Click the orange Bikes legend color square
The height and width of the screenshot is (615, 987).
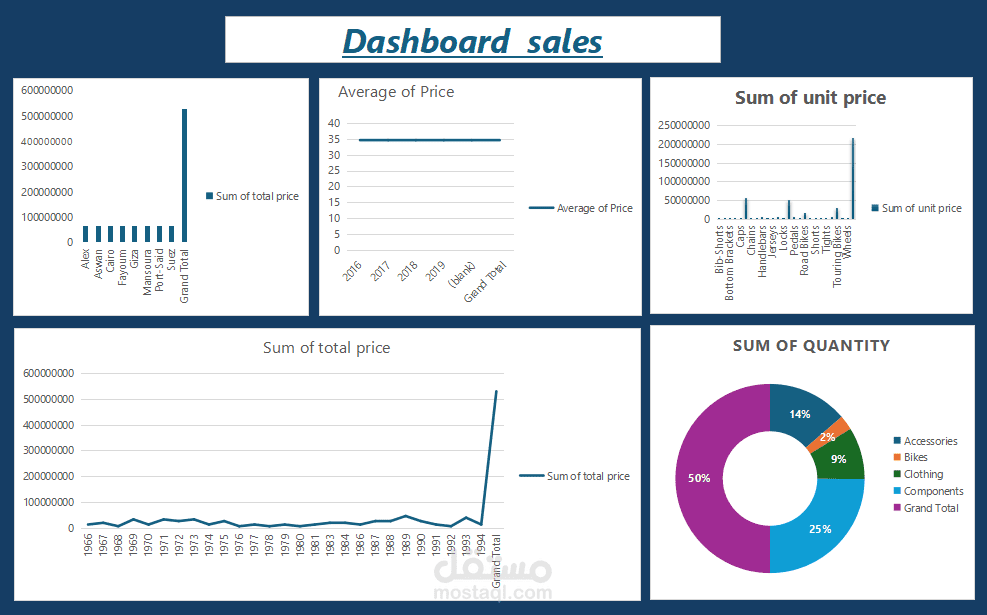(897, 457)
